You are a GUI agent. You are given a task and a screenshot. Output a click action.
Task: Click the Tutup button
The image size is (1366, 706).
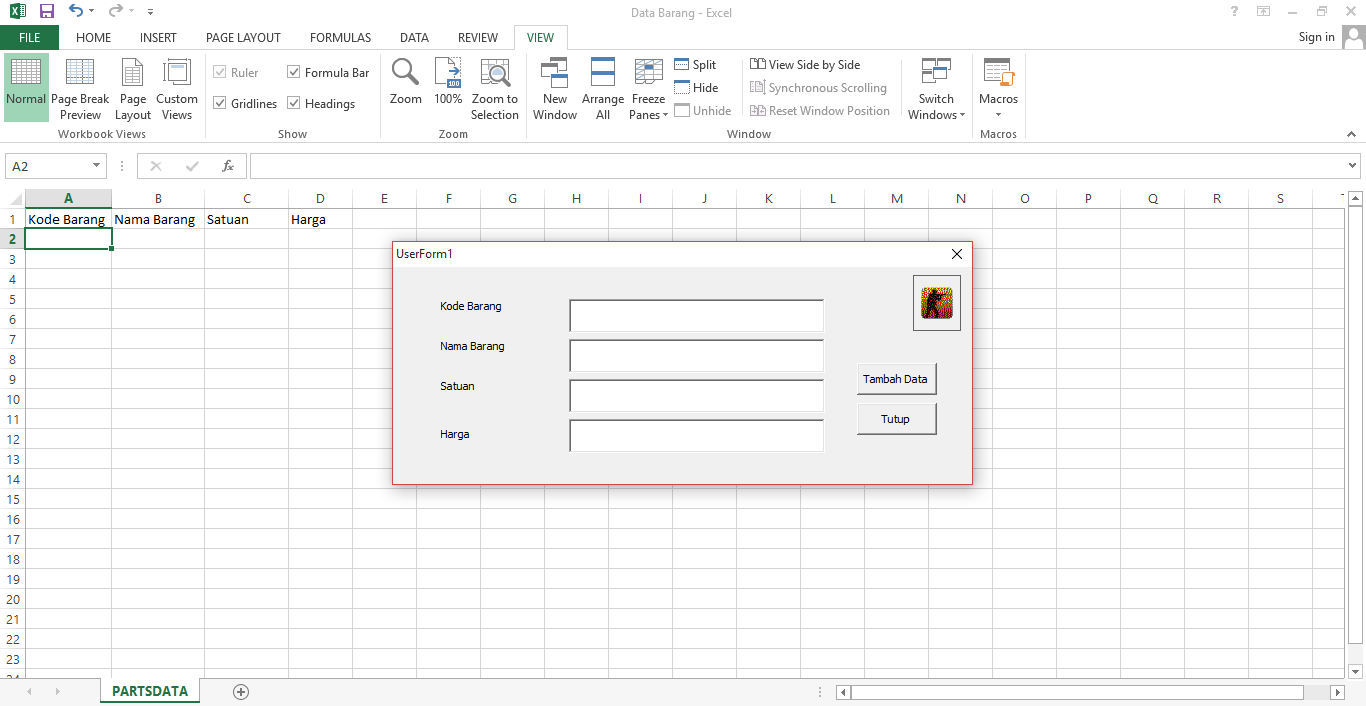tap(896, 418)
